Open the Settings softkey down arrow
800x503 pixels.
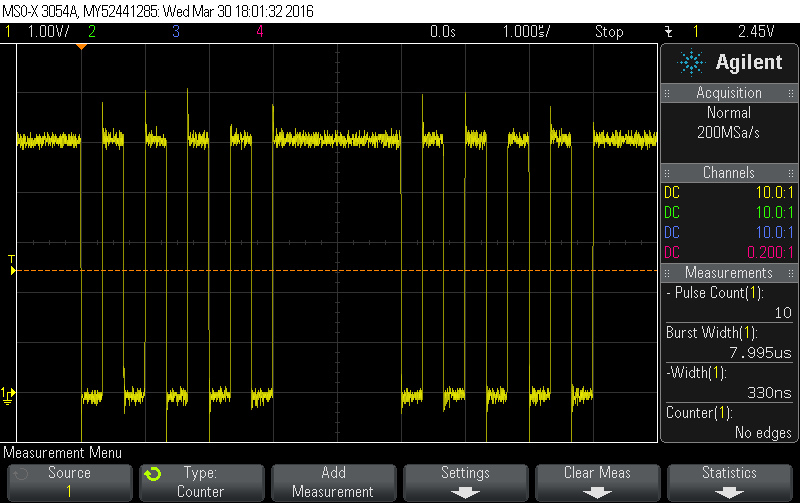pos(465,492)
